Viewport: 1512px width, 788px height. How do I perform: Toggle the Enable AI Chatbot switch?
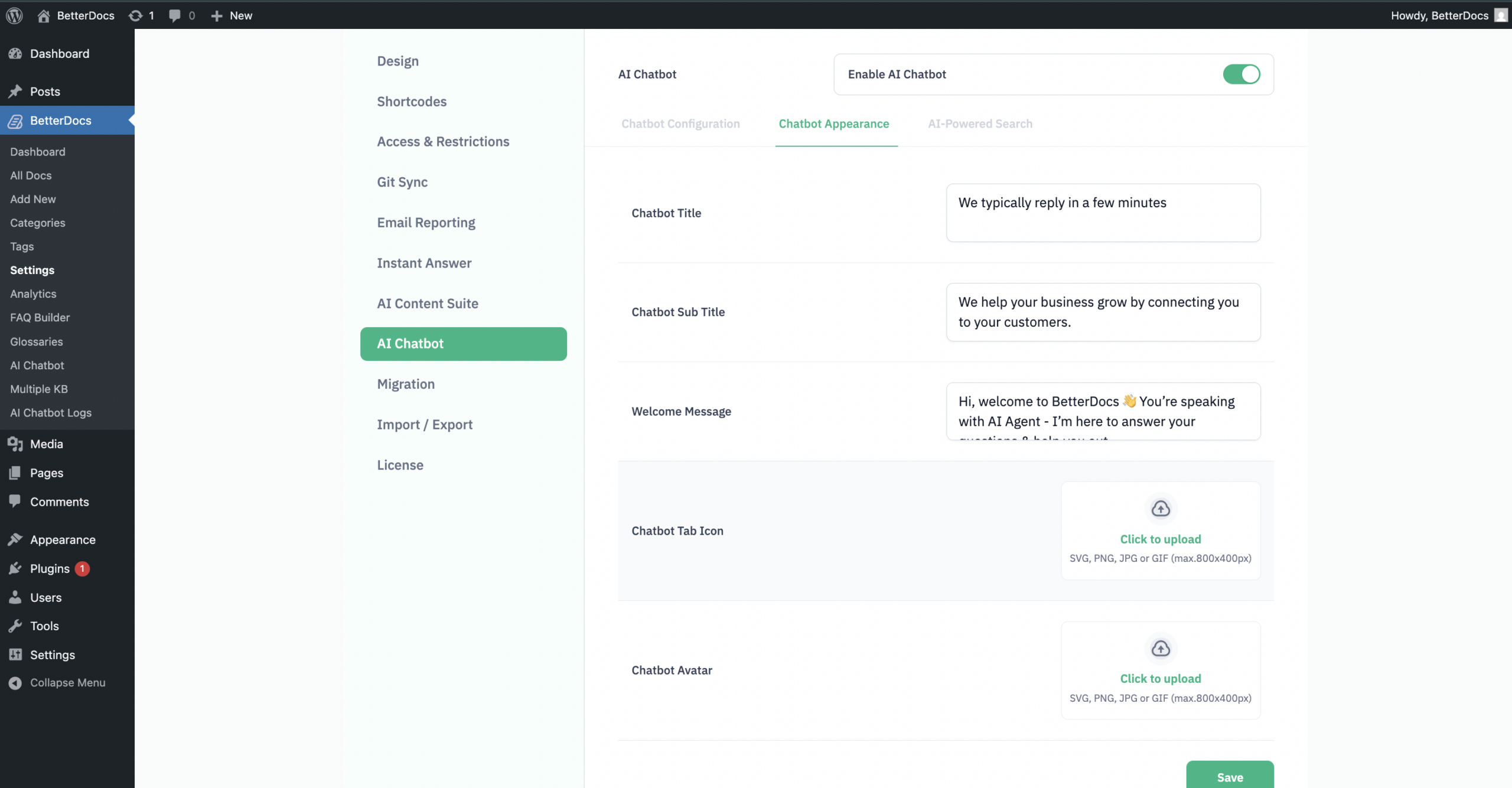(1241, 74)
